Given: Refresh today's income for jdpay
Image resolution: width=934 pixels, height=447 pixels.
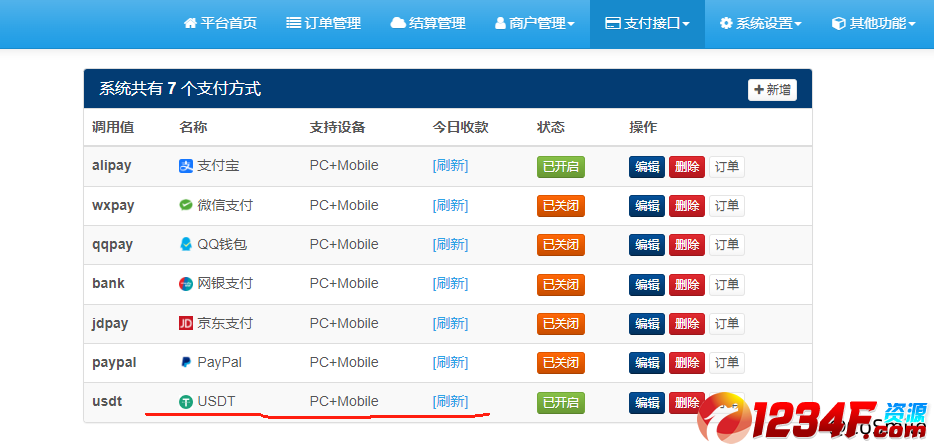Looking at the screenshot, I should [x=450, y=323].
